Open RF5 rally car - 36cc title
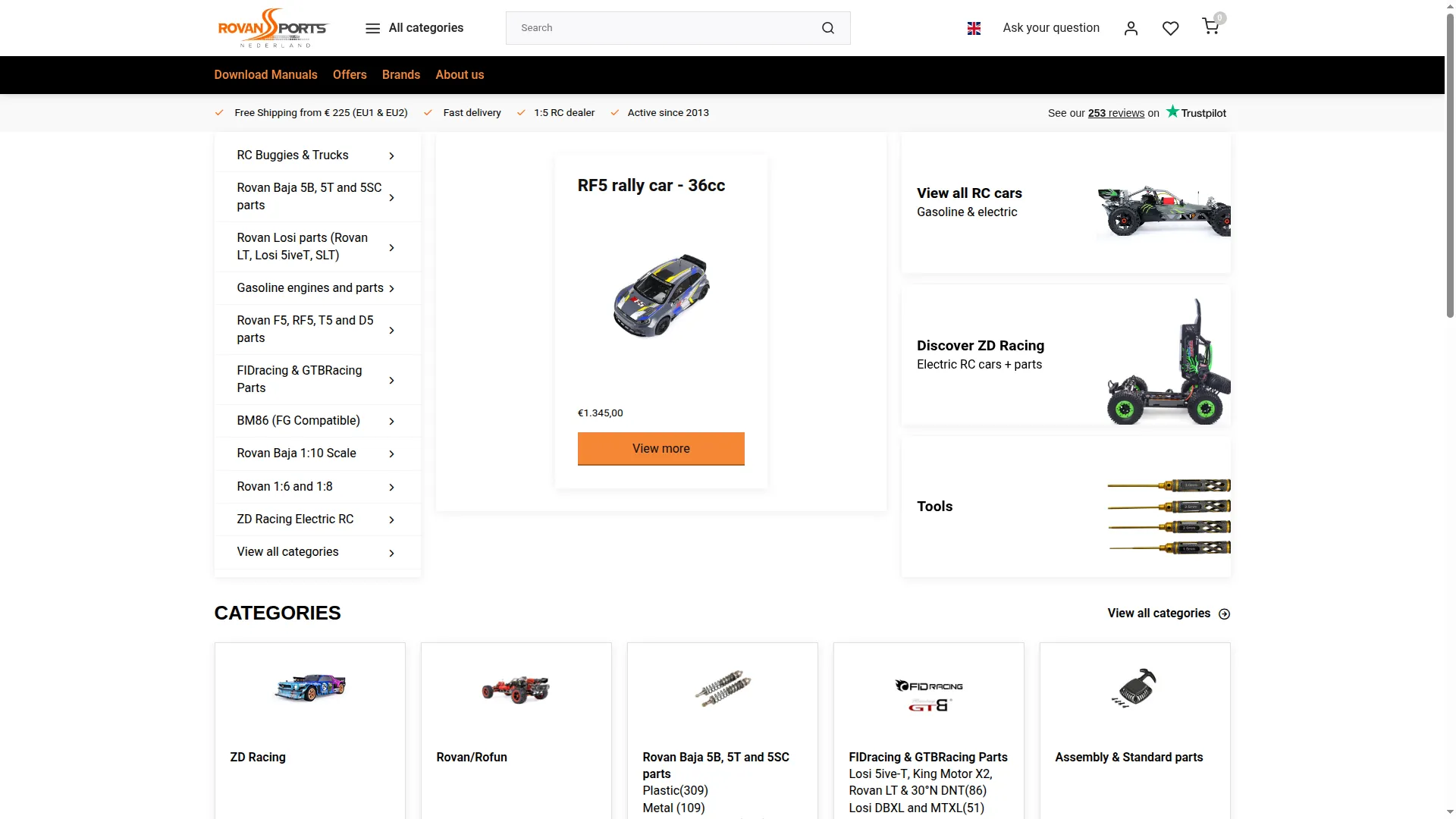 (x=651, y=186)
